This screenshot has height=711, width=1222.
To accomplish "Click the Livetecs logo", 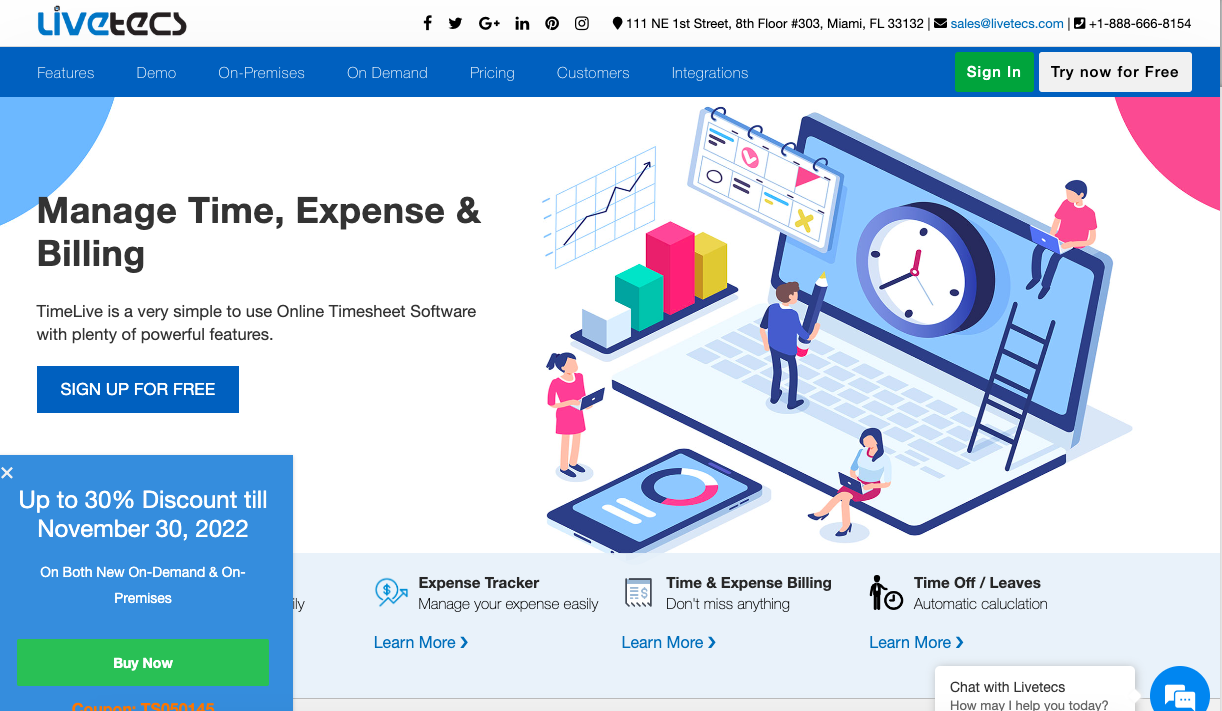I will point(111,22).
